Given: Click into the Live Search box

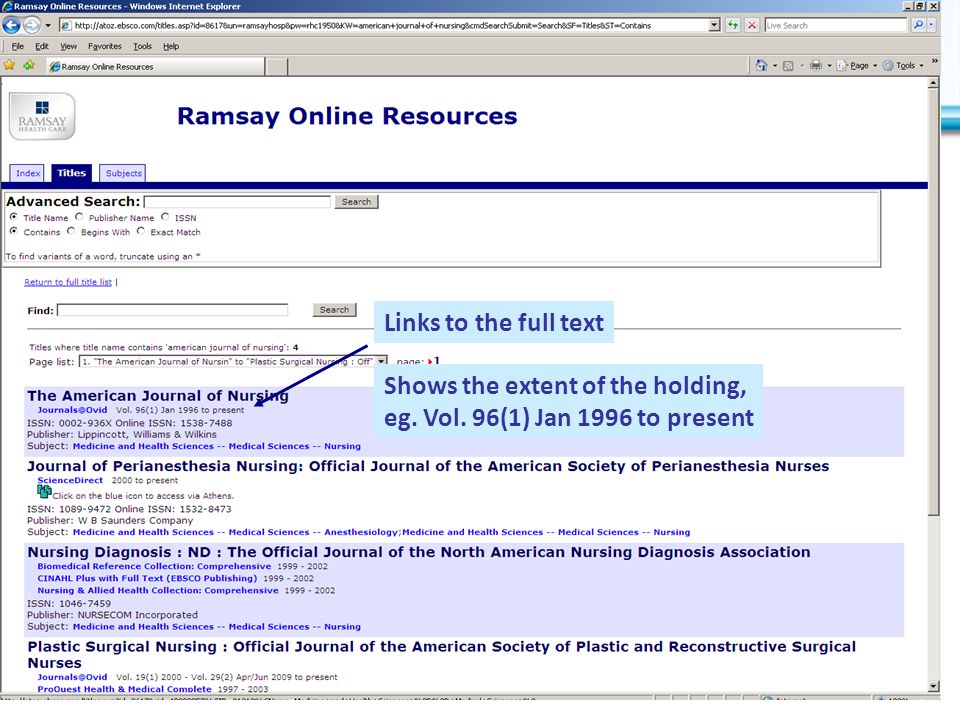Looking at the screenshot, I should coord(835,25).
